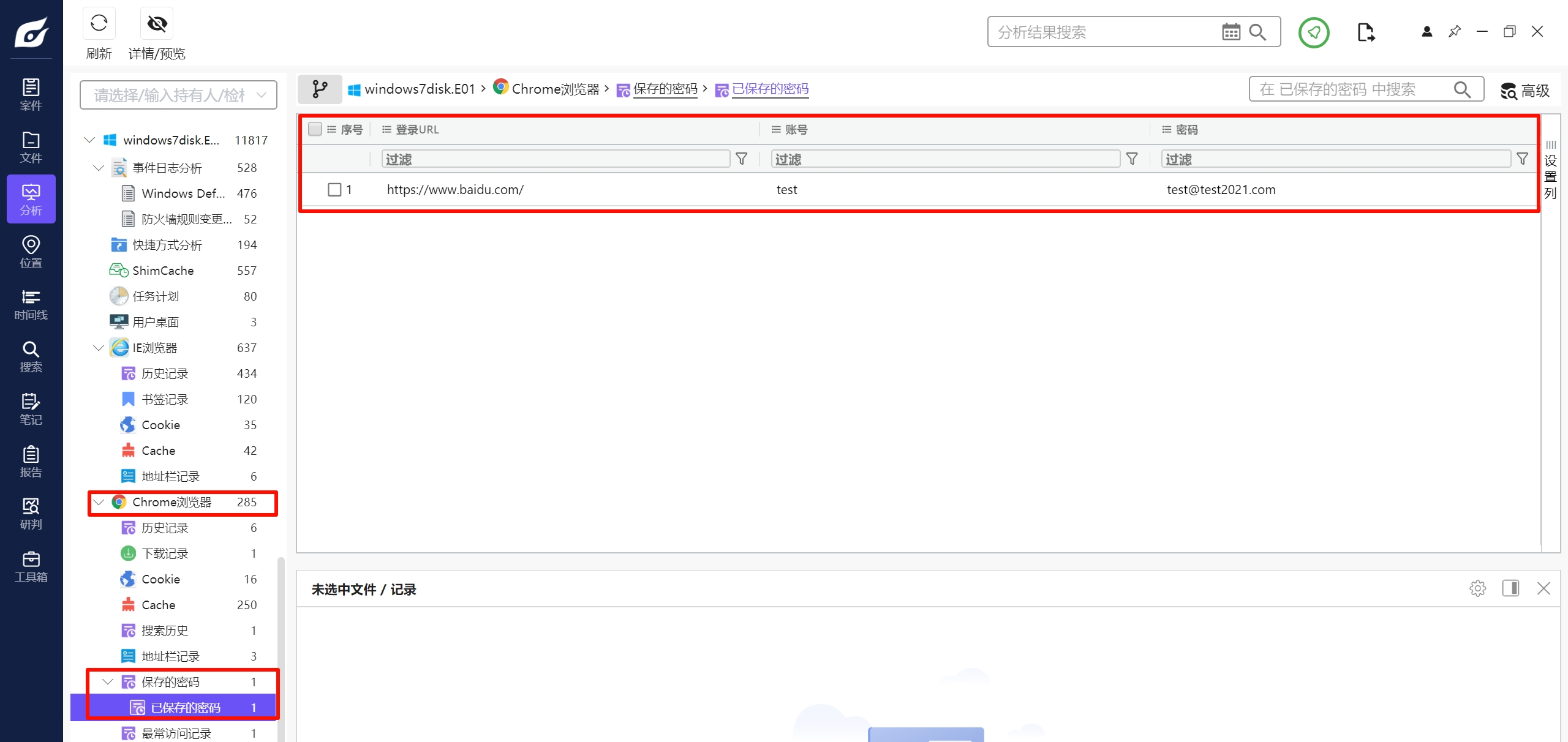Click 已保存的密码 in breadcrumb
The height and width of the screenshot is (742, 1568).
coord(770,89)
